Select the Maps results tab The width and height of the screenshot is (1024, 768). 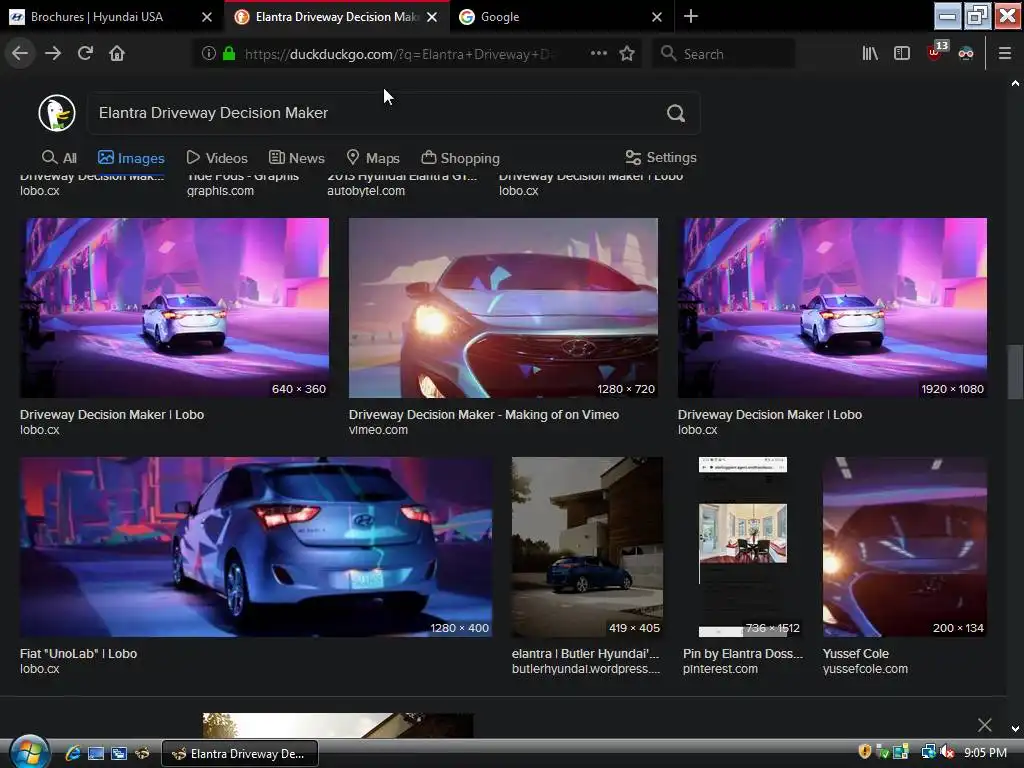[373, 158]
